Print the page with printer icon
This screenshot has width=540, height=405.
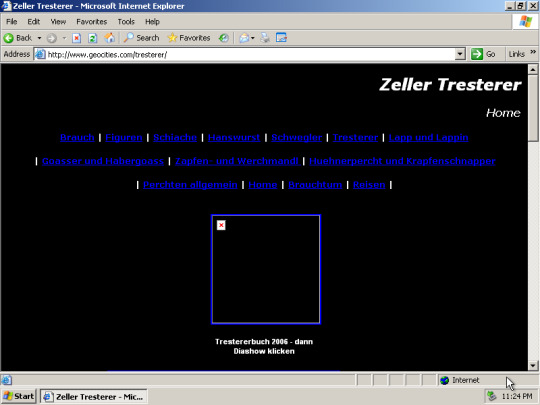pos(265,38)
